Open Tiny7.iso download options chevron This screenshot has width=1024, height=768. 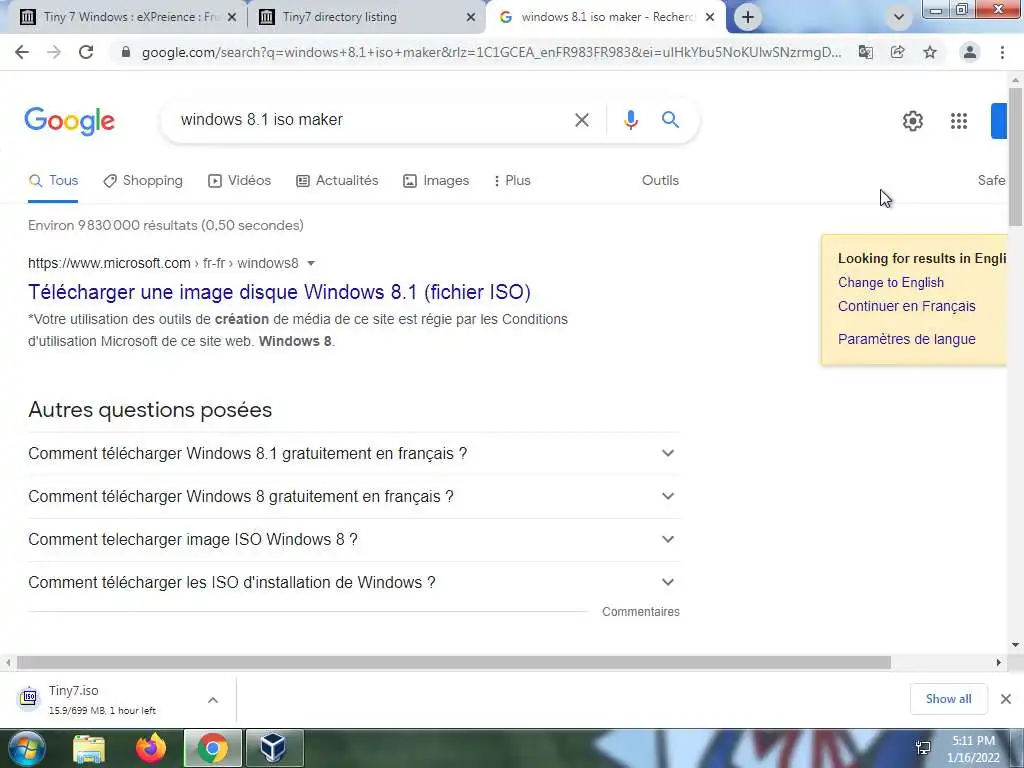pos(213,700)
